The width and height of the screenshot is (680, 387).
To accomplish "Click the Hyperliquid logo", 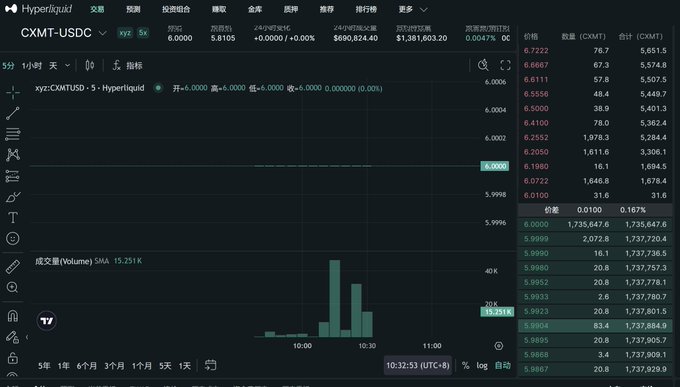I will tap(38, 9).
